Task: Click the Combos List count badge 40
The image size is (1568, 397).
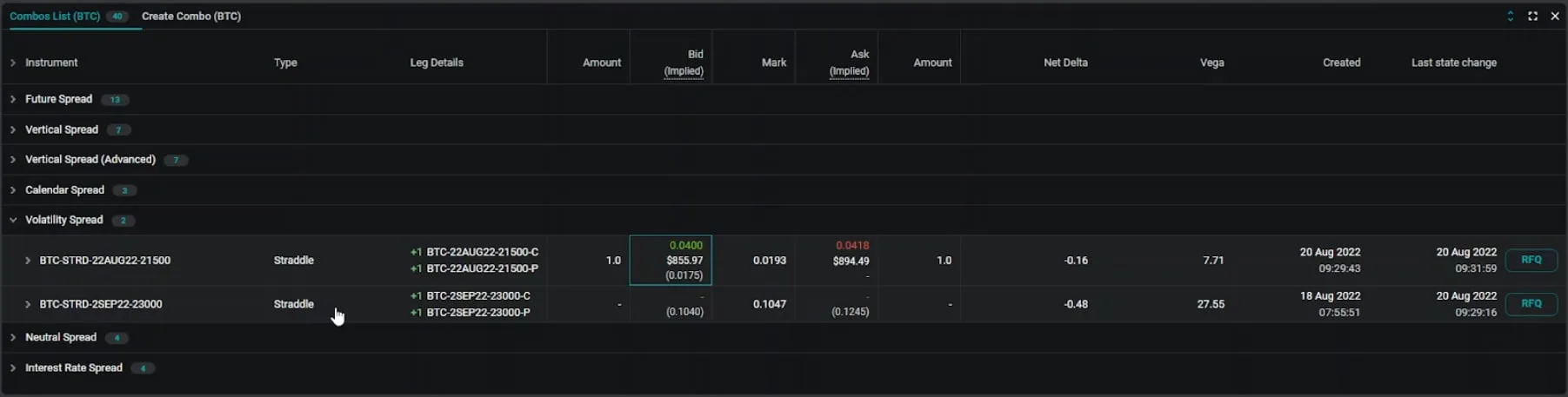Action: click(117, 17)
